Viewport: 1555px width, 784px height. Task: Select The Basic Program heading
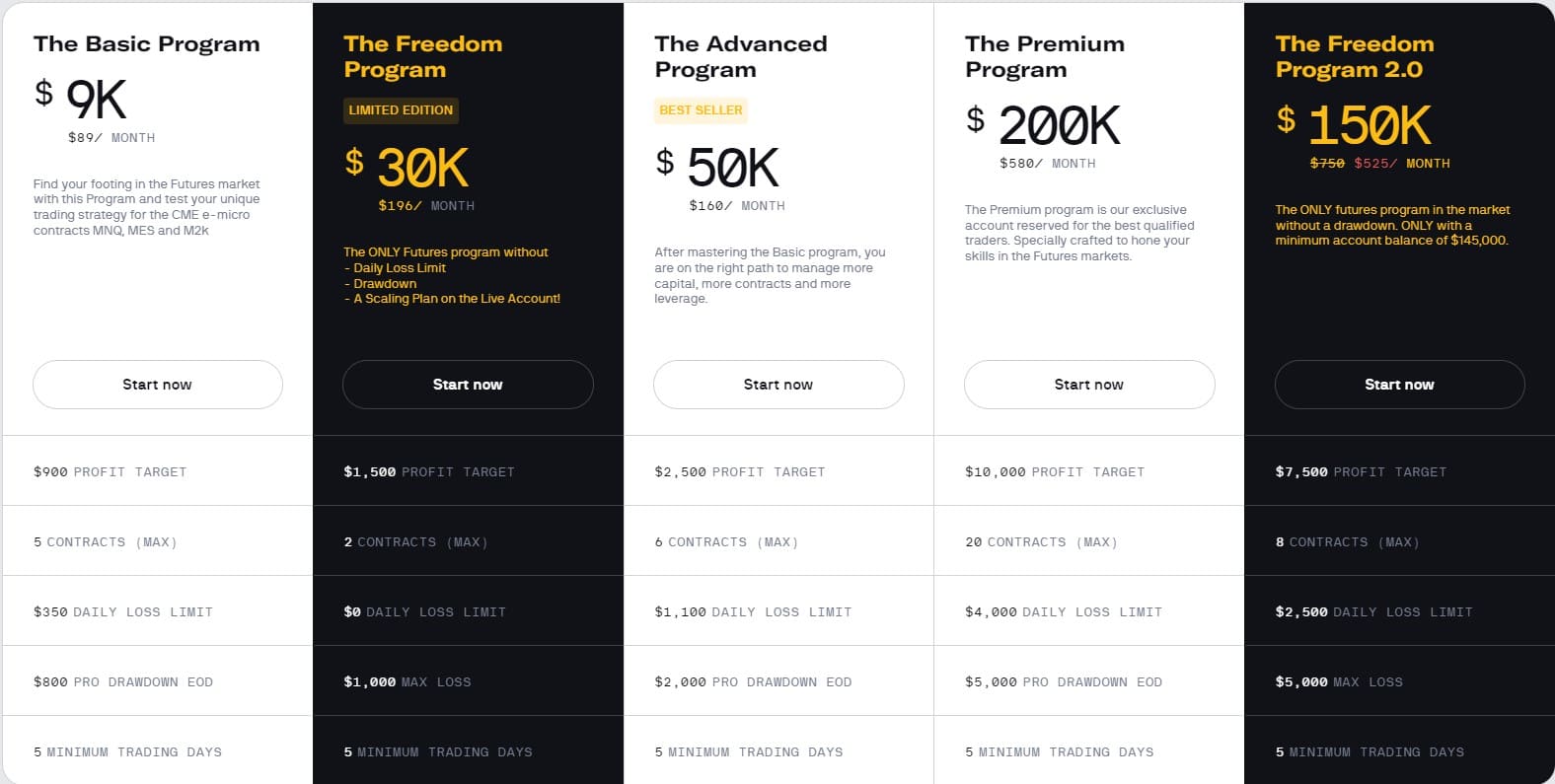pyautogui.click(x=146, y=44)
